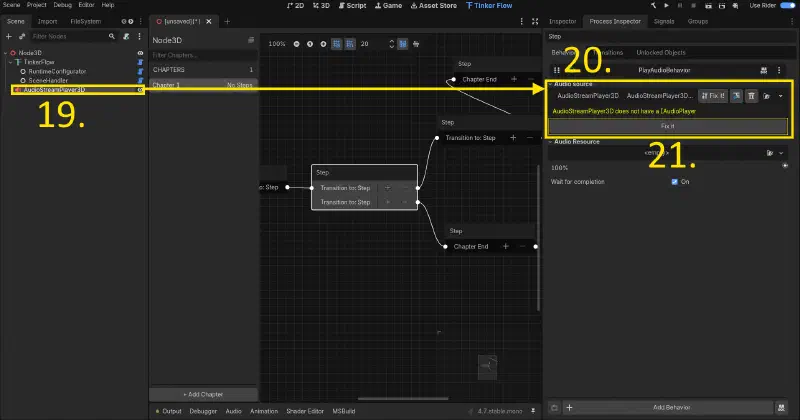800x420 pixels.
Task: Click the attach script icon in Scene dock
Action: coord(126,36)
